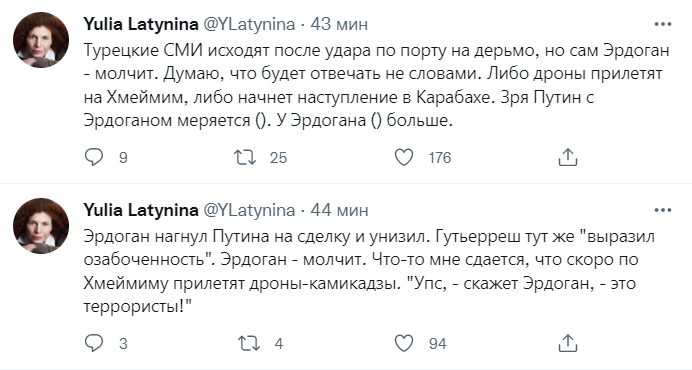Reply to the 43 мин tweet
692x370 pixels.
click(94, 157)
